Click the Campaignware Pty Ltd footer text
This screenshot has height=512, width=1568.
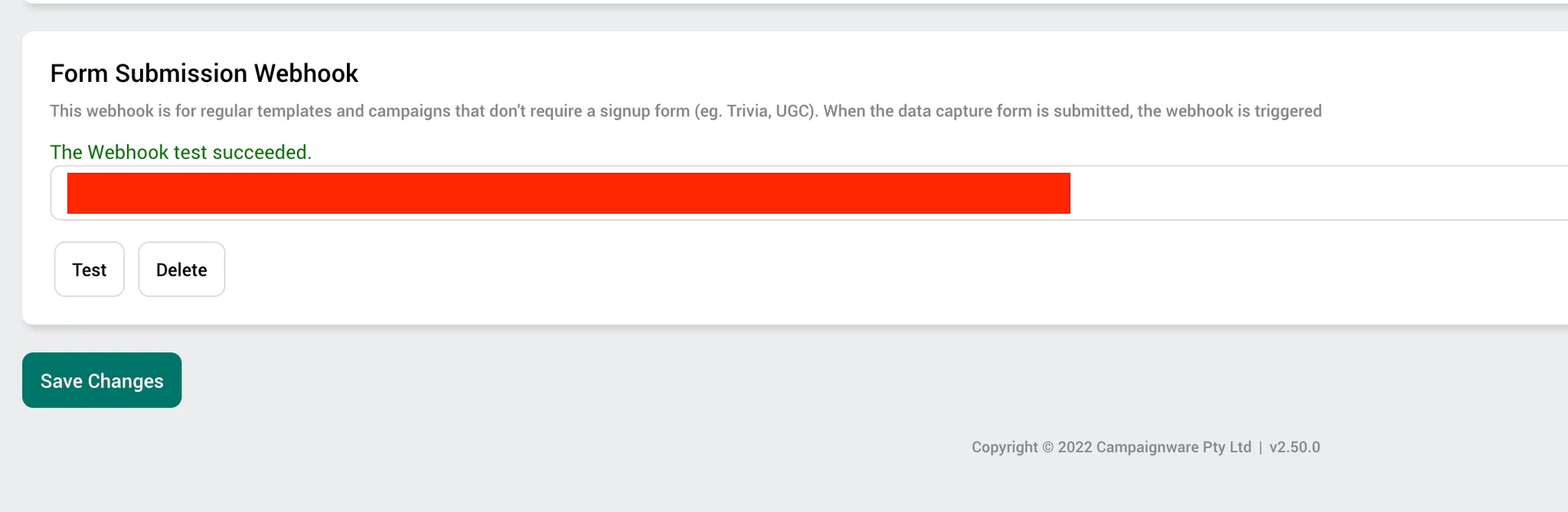click(x=1174, y=447)
